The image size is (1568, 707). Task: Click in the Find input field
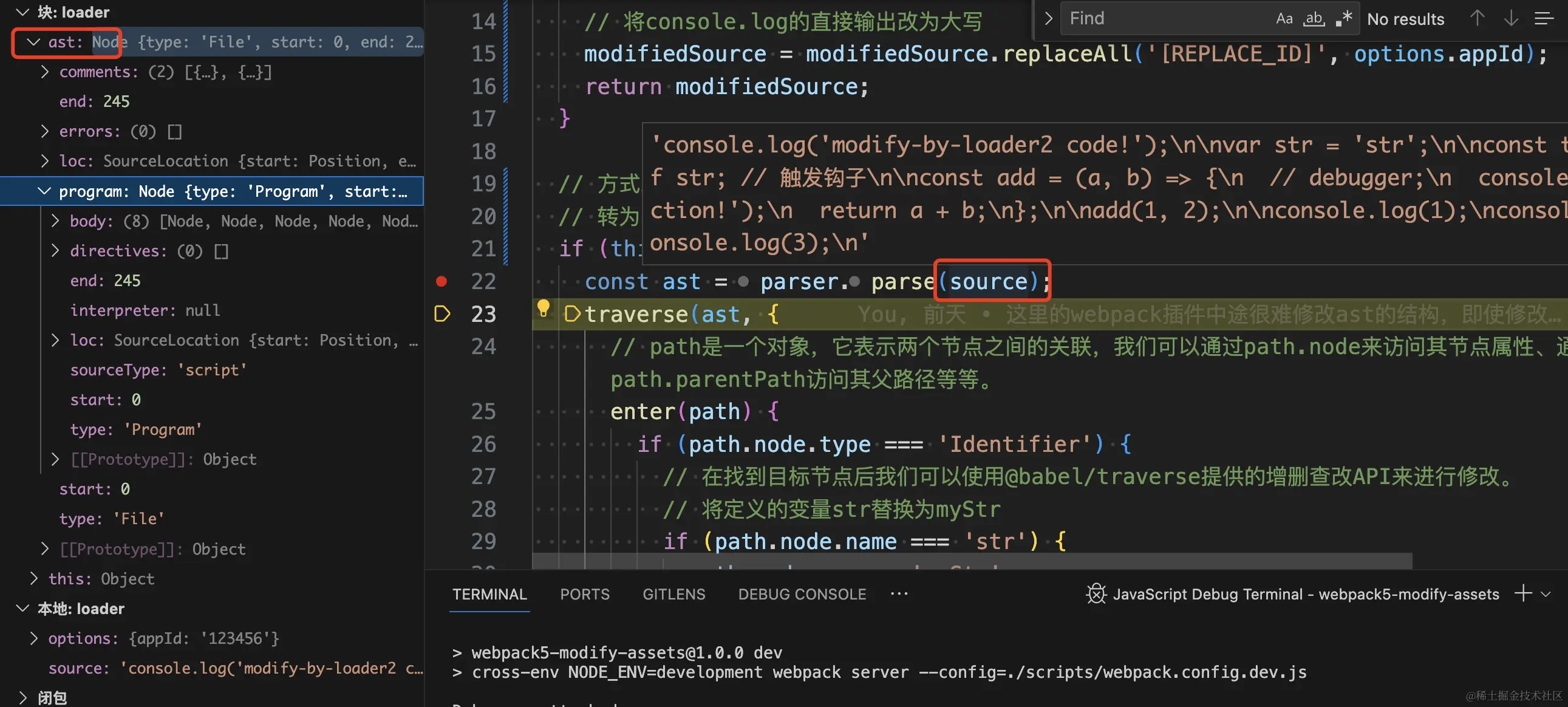(x=1156, y=19)
